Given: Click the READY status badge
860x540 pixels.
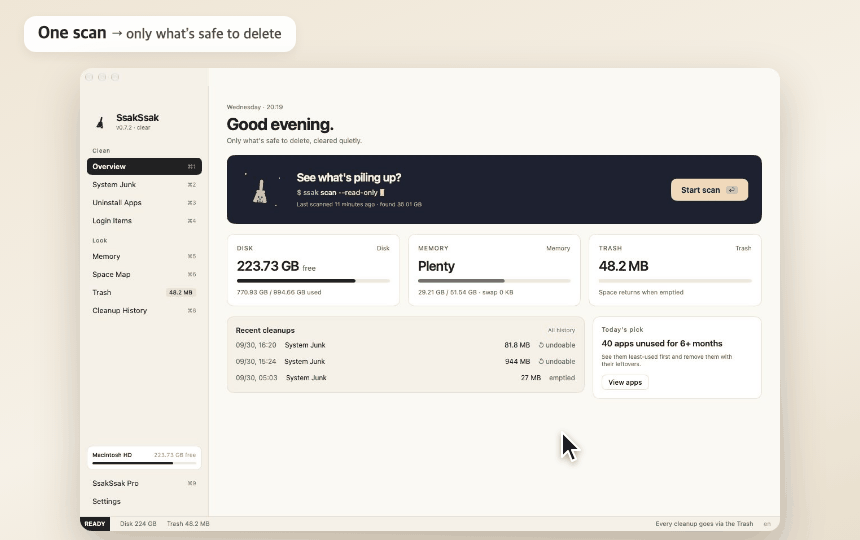Looking at the screenshot, I should (95, 524).
